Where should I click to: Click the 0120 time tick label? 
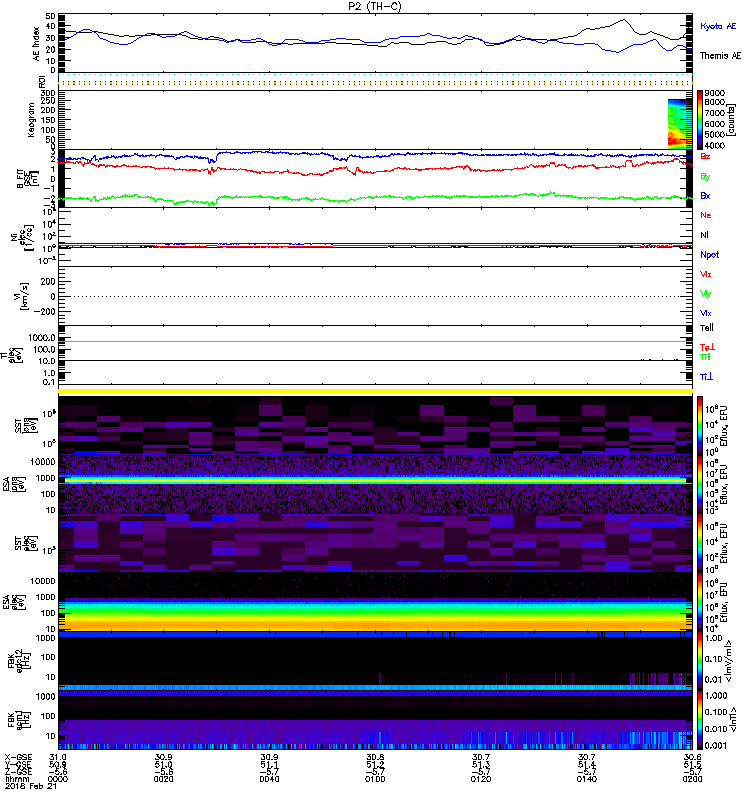click(481, 779)
